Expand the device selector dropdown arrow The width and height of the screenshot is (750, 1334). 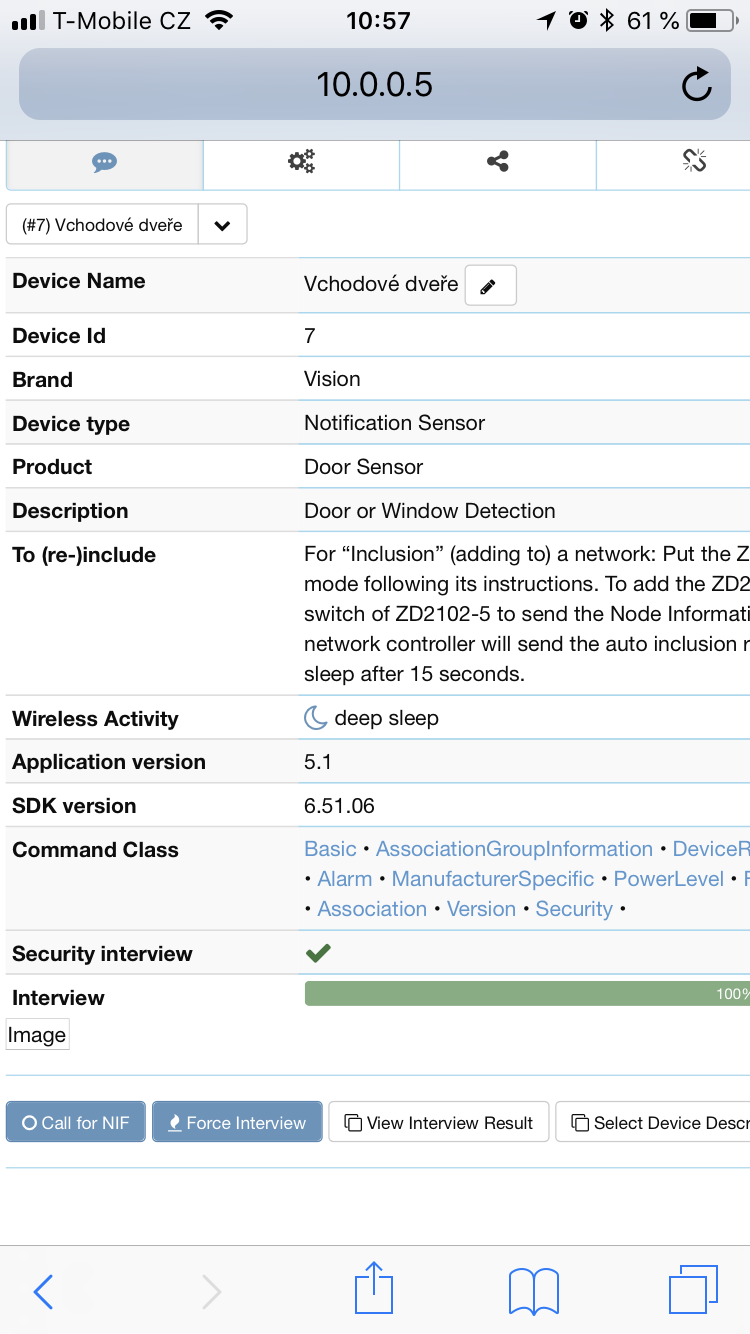point(222,225)
